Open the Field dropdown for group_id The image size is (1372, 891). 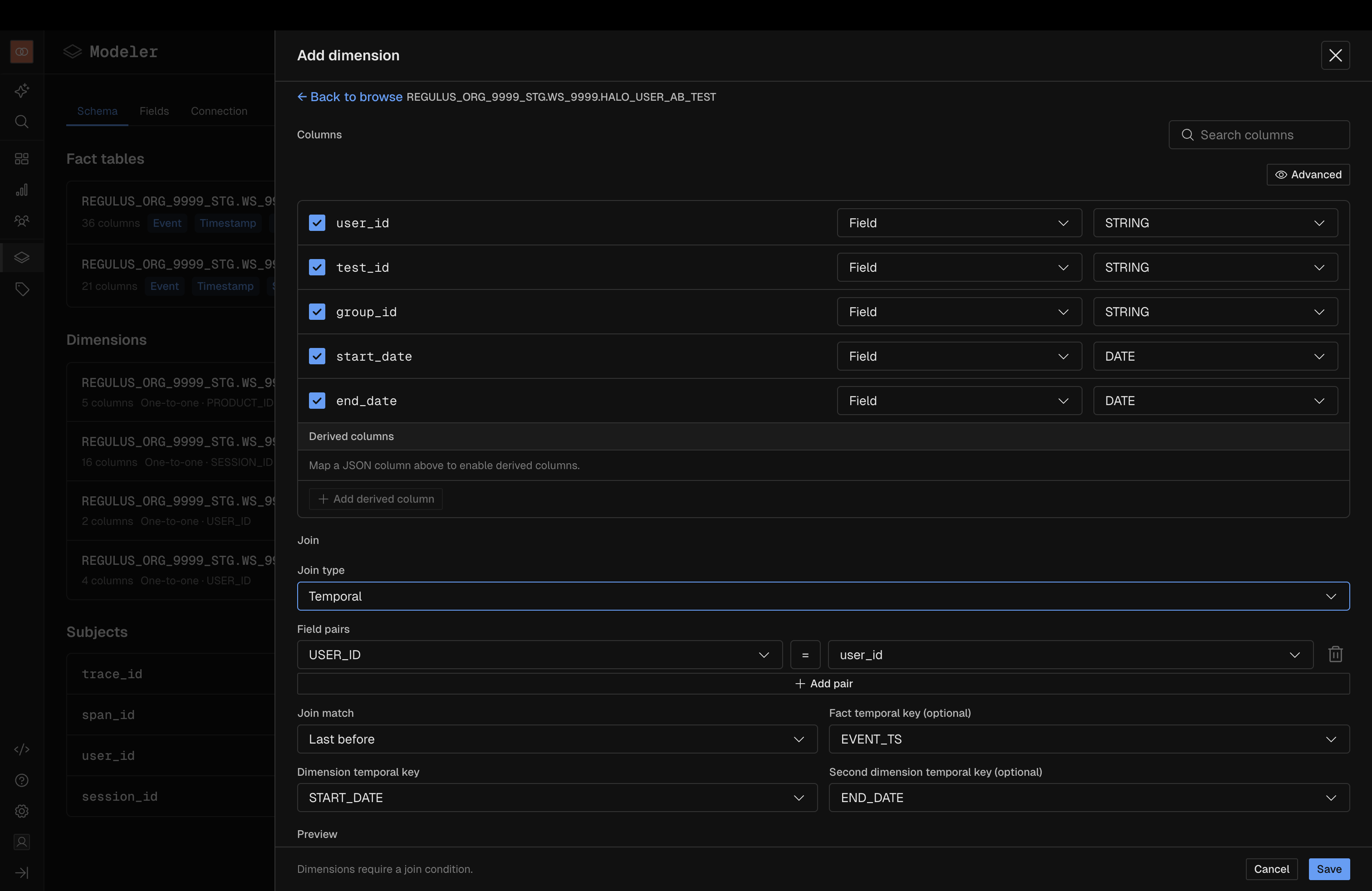click(959, 312)
